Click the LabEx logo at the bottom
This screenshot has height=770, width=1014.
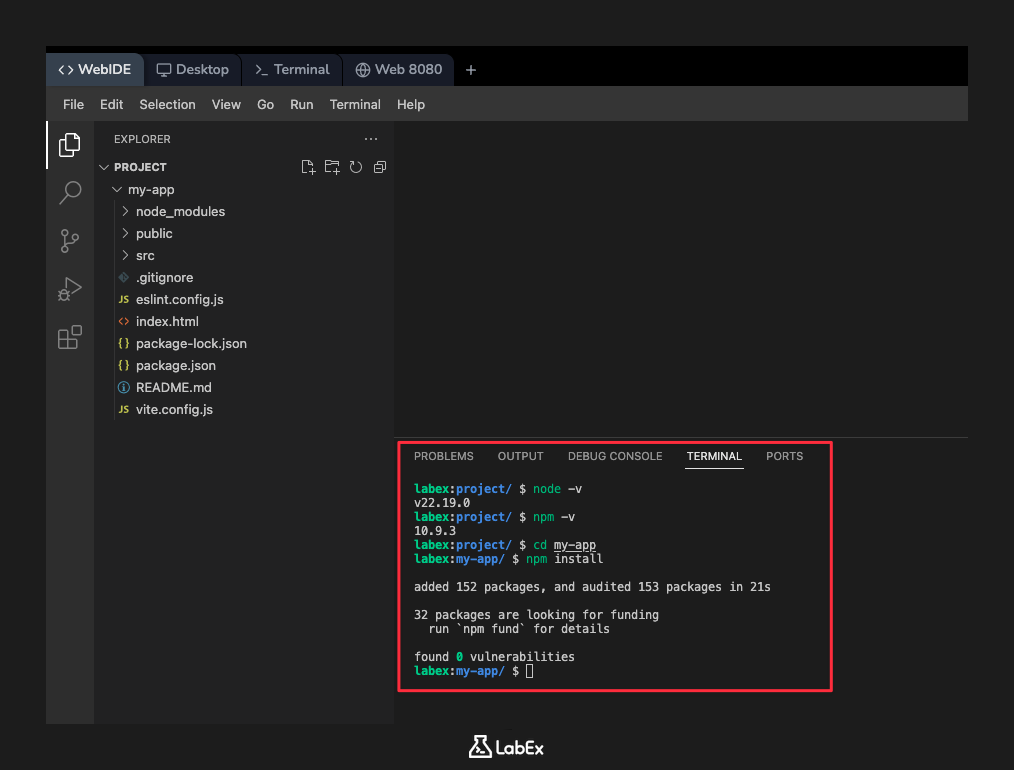pos(506,746)
